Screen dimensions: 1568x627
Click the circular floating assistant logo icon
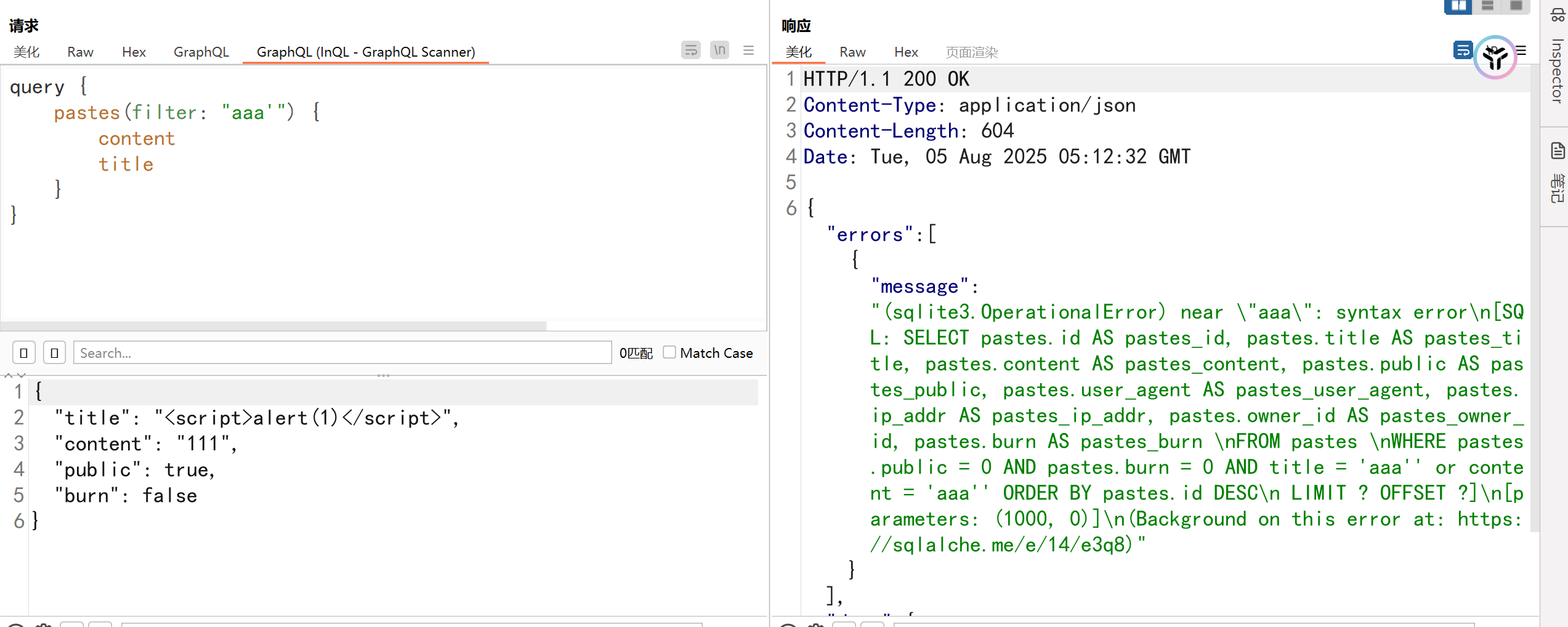1495,58
